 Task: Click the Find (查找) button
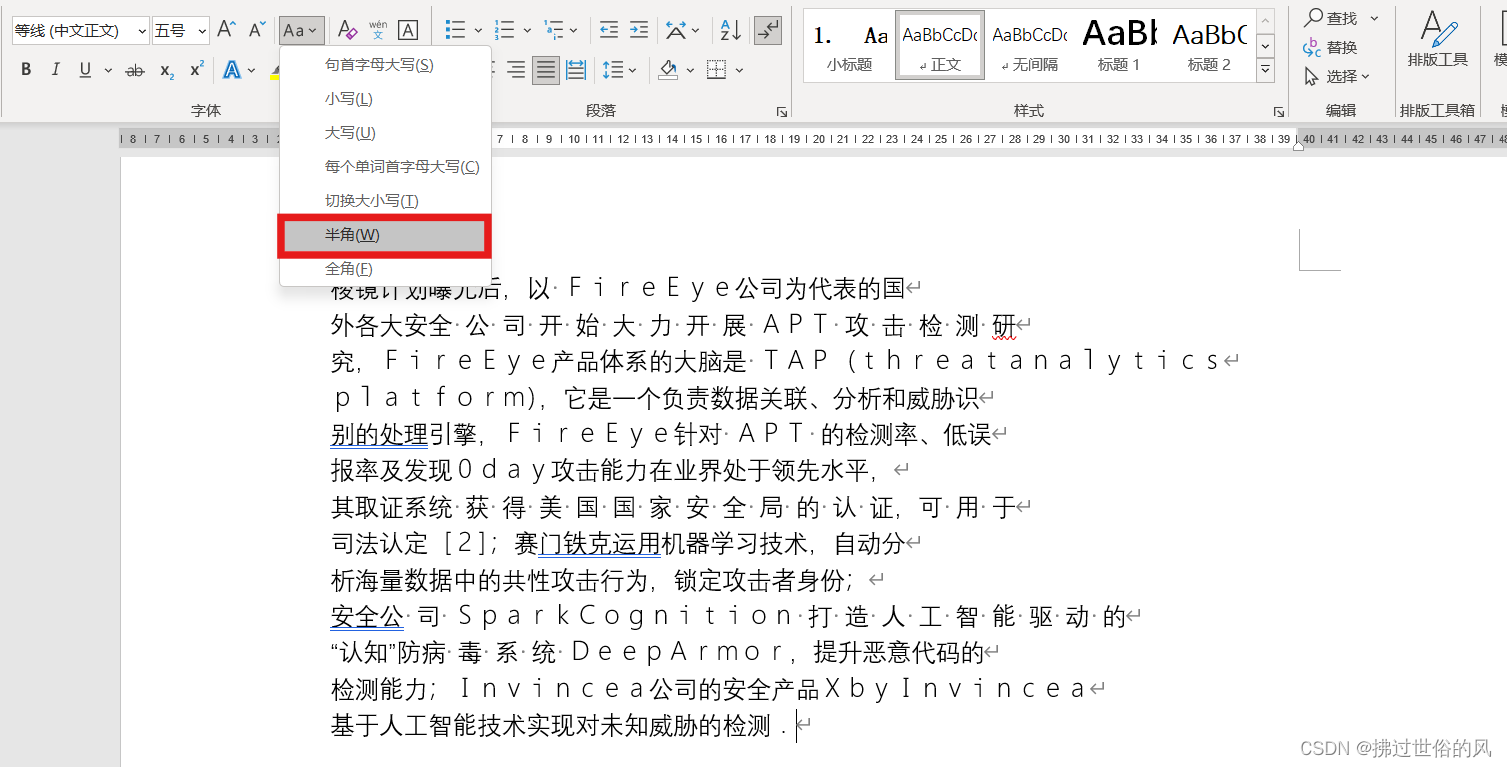coord(1331,18)
